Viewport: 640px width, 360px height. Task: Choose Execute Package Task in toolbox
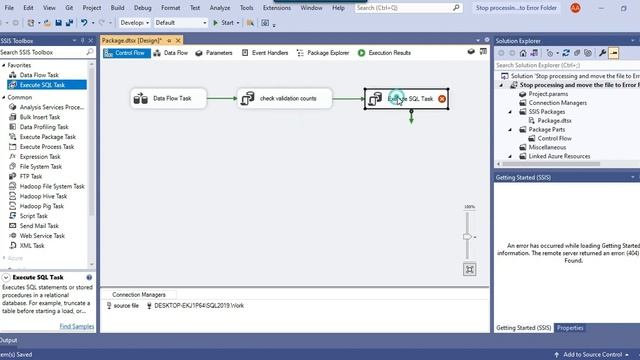[47, 137]
